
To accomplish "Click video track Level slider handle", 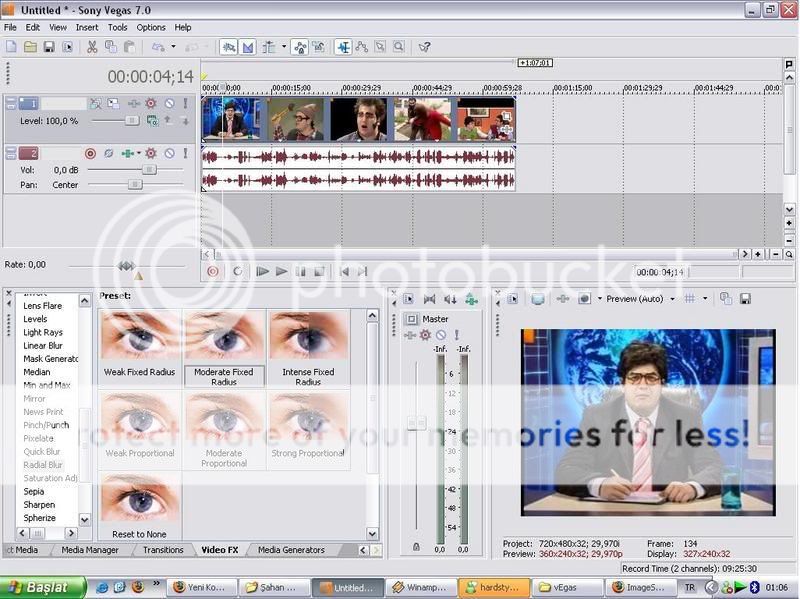I will (x=132, y=120).
